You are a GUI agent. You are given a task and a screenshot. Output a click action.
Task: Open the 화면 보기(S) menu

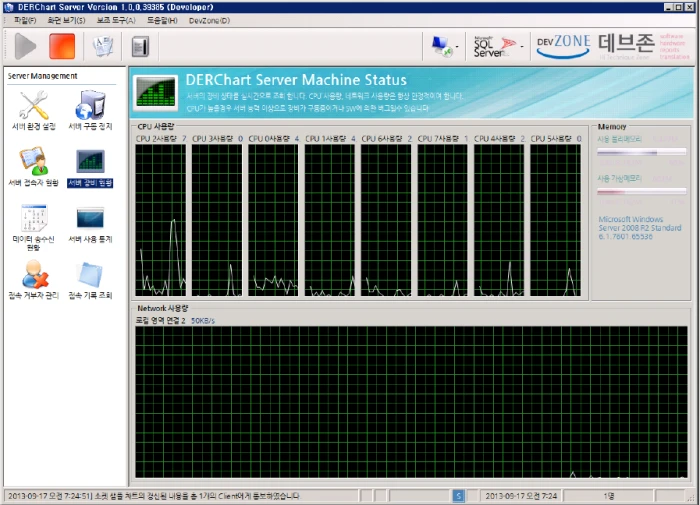66,21
